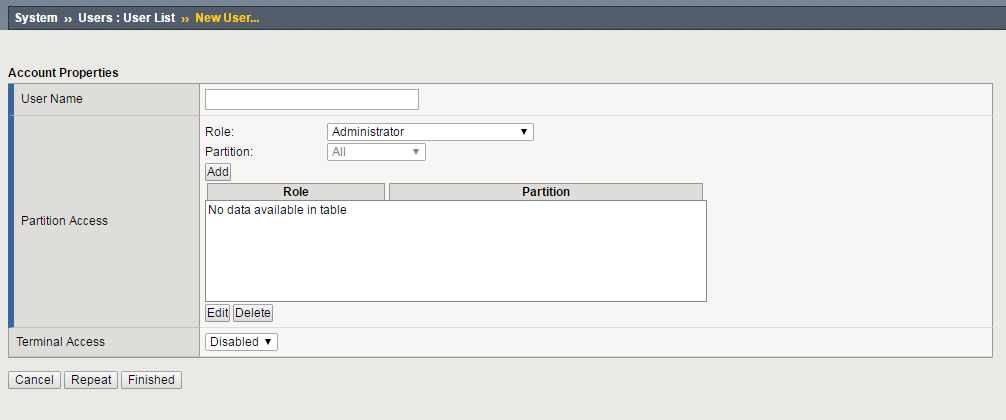Viewport: 1006px width, 420px height.
Task: Sort by the Partition column header
Action: tap(545, 192)
